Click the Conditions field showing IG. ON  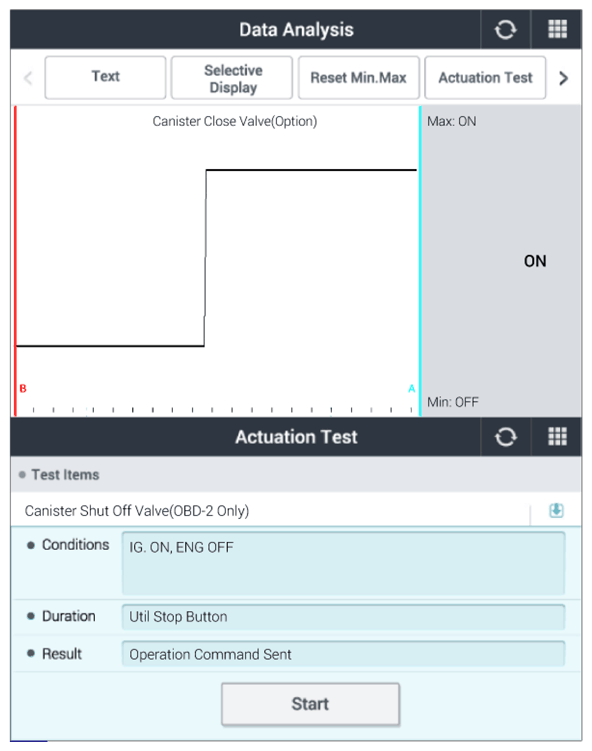[343, 563]
